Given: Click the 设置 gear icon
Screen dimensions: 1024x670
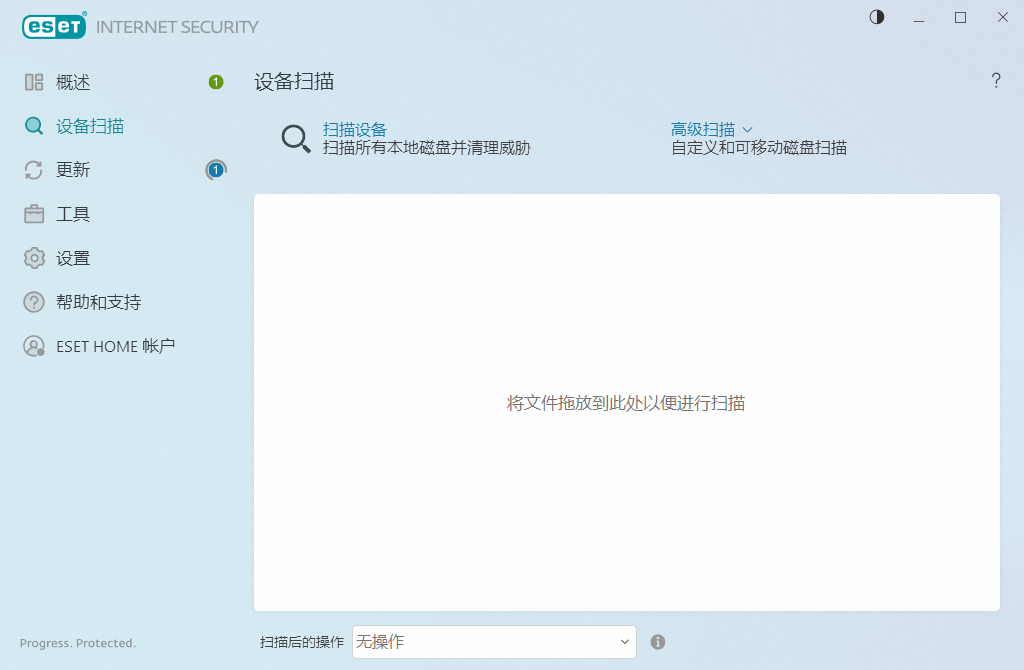Looking at the screenshot, I should [x=34, y=258].
